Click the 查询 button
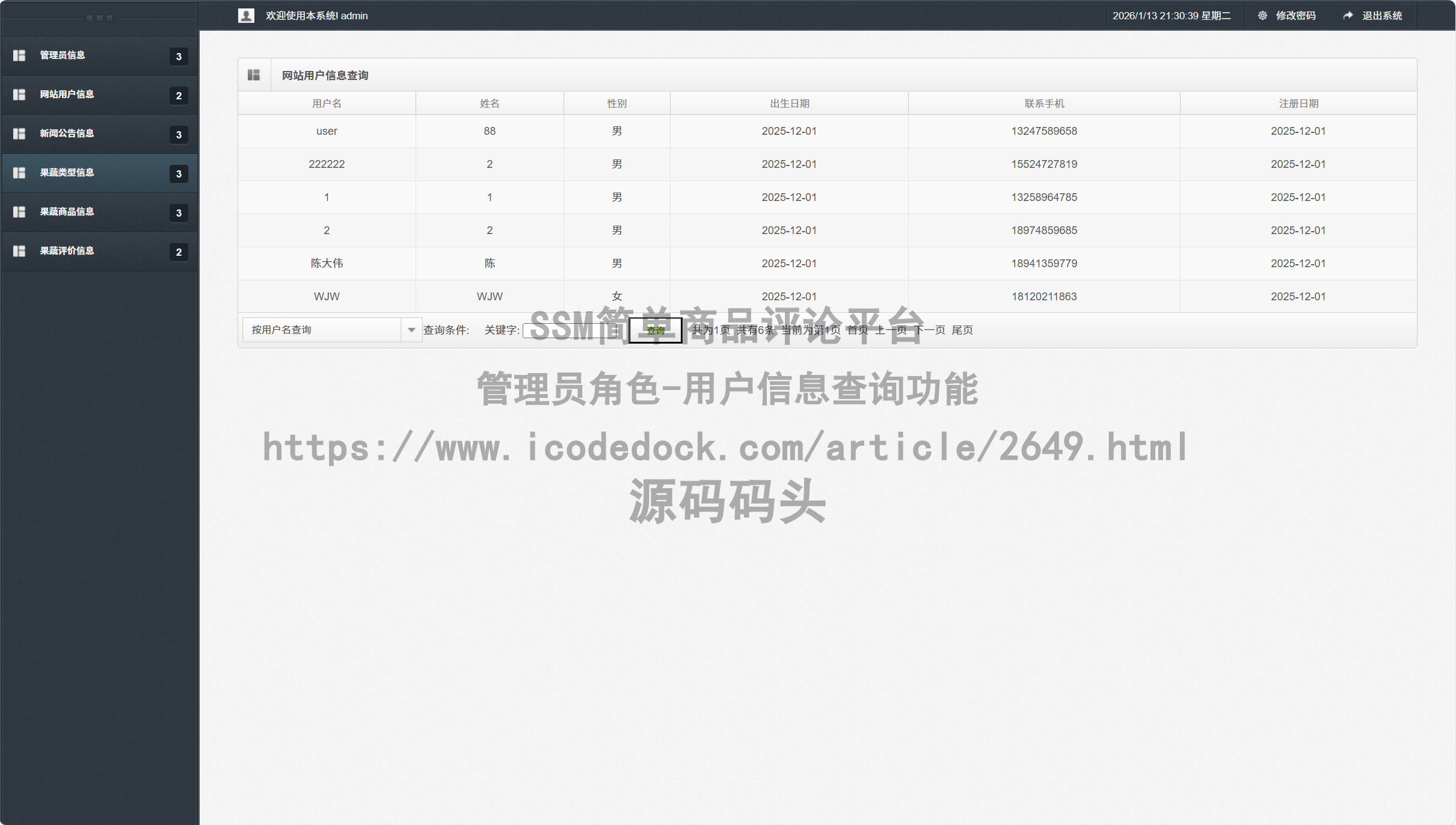 [654, 330]
